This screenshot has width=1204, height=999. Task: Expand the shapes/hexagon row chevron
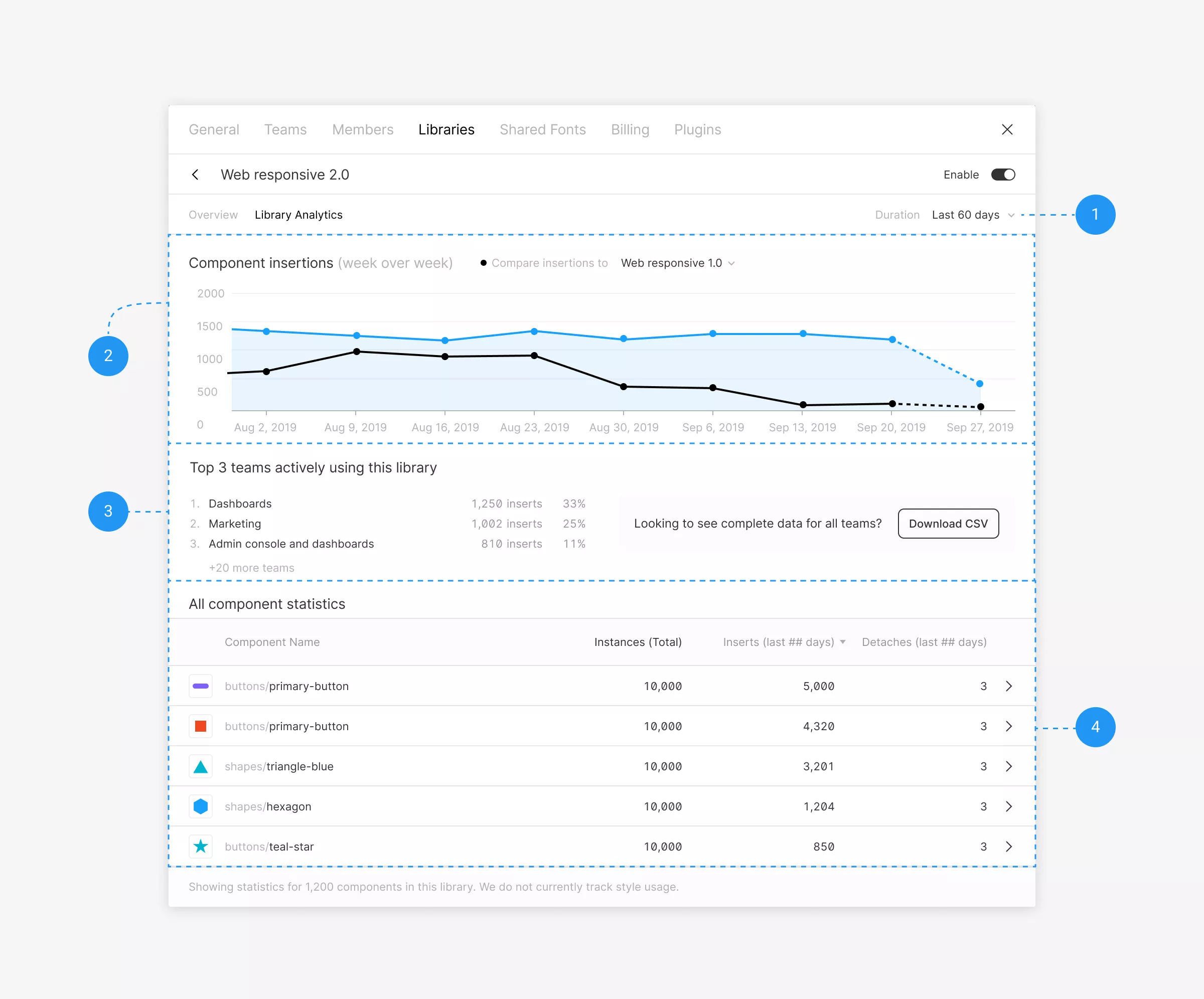click(x=1008, y=806)
